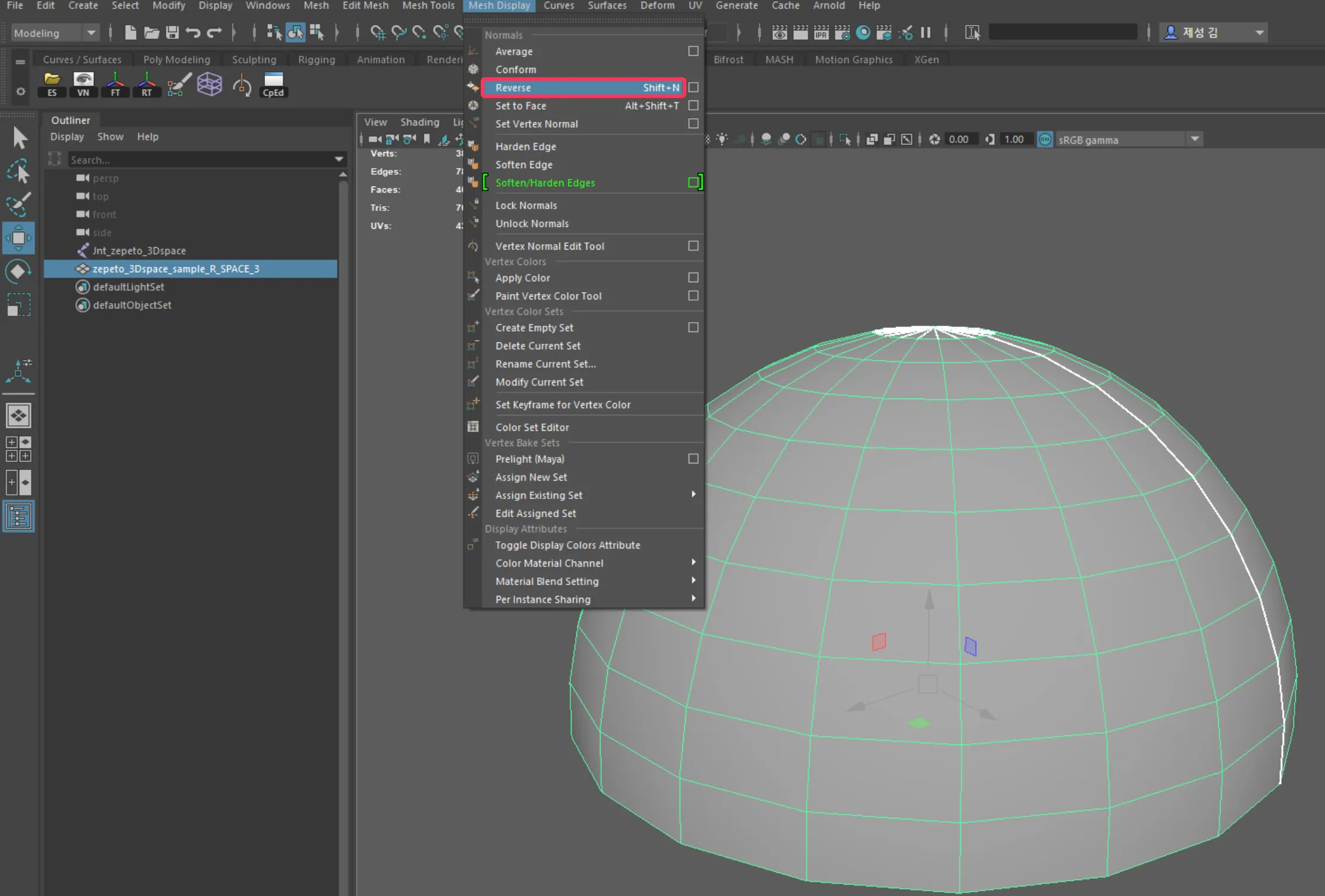Viewport: 1325px width, 896px height.
Task: Click the wireframe cube shelf icon
Action: tap(210, 84)
